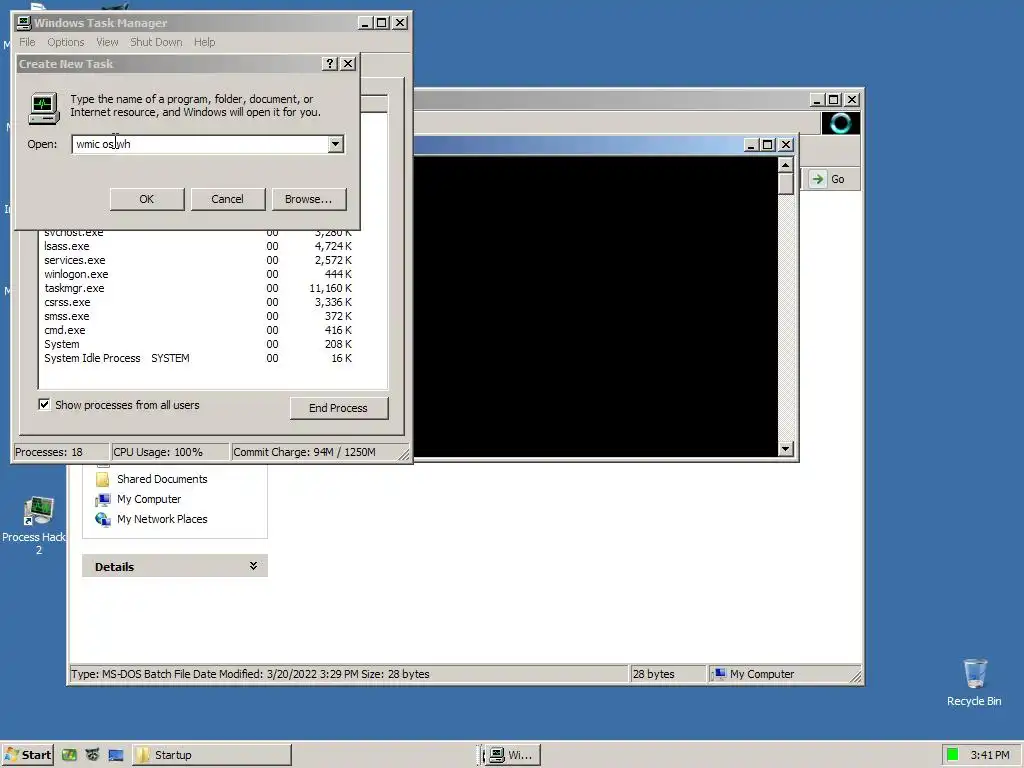The height and width of the screenshot is (768, 1024).
Task: Open the Open field dropdown arrow
Action: point(336,144)
